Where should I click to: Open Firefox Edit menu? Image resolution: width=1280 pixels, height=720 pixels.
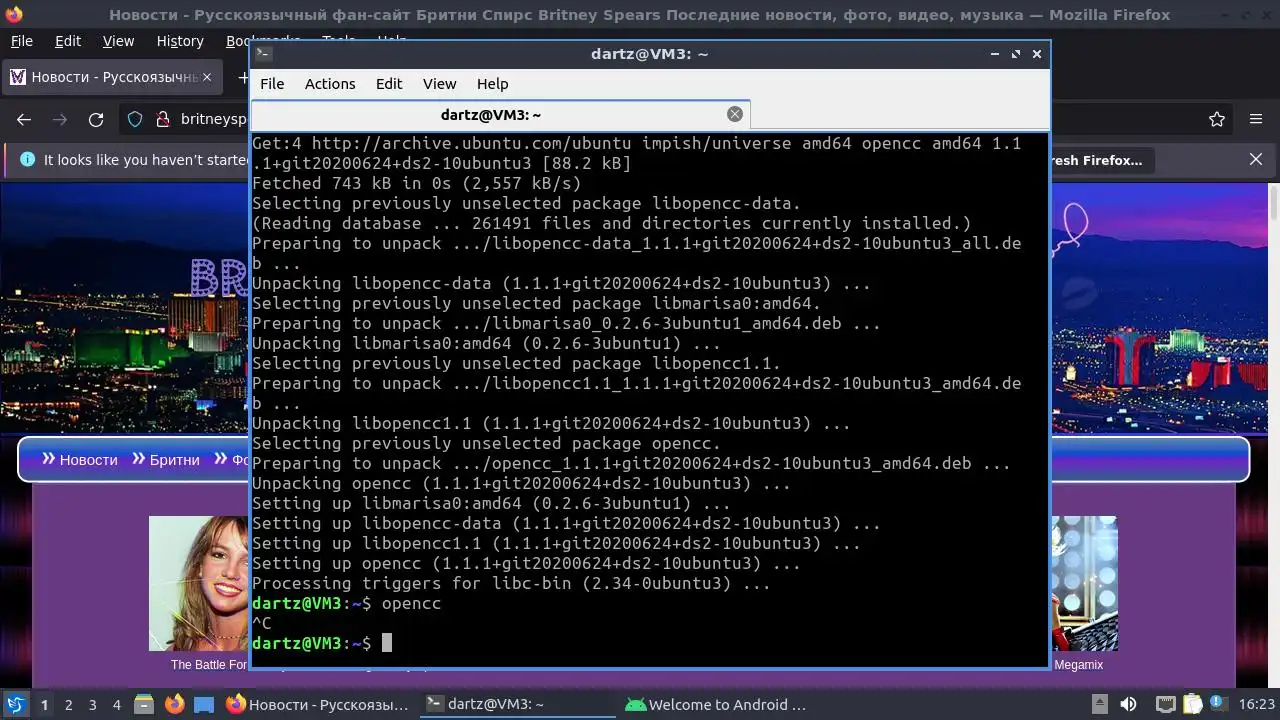68,41
